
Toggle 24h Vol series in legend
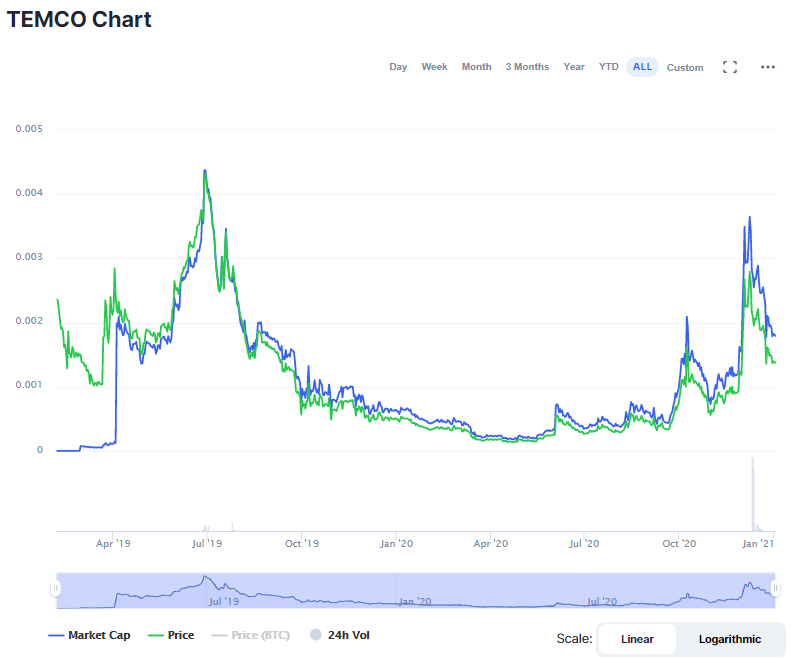point(339,635)
